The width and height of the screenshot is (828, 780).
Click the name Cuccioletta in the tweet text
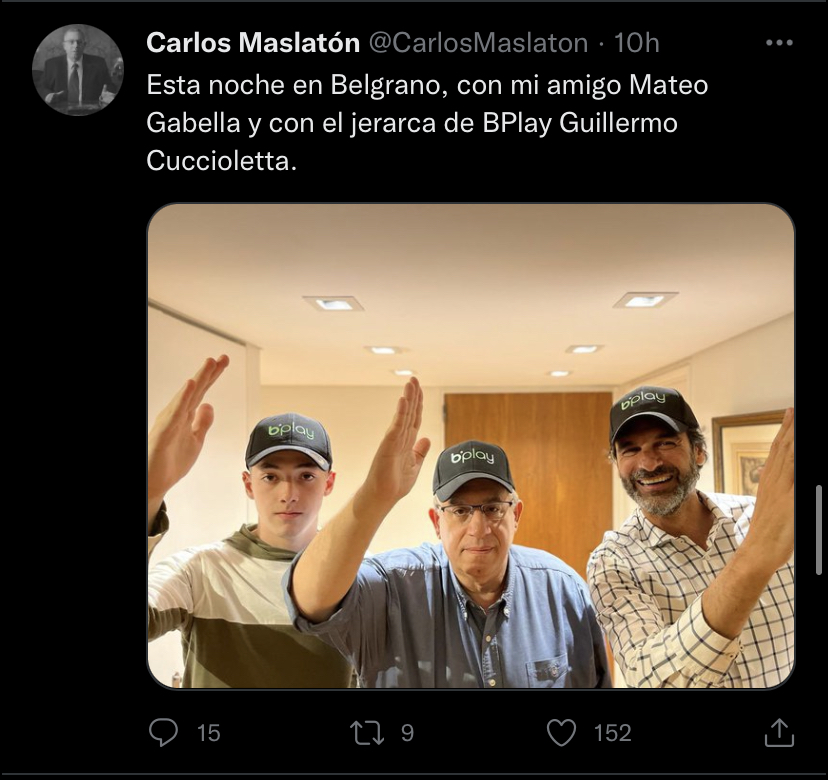pyautogui.click(x=221, y=161)
